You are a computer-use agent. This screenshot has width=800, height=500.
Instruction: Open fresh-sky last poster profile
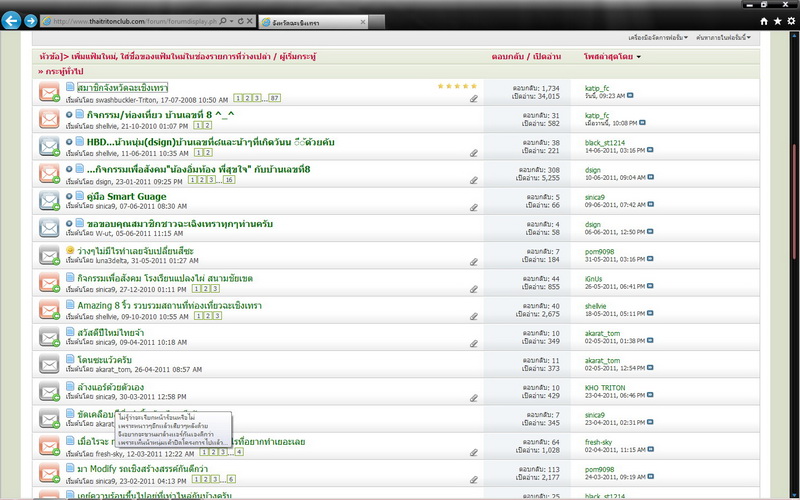[x=599, y=442]
